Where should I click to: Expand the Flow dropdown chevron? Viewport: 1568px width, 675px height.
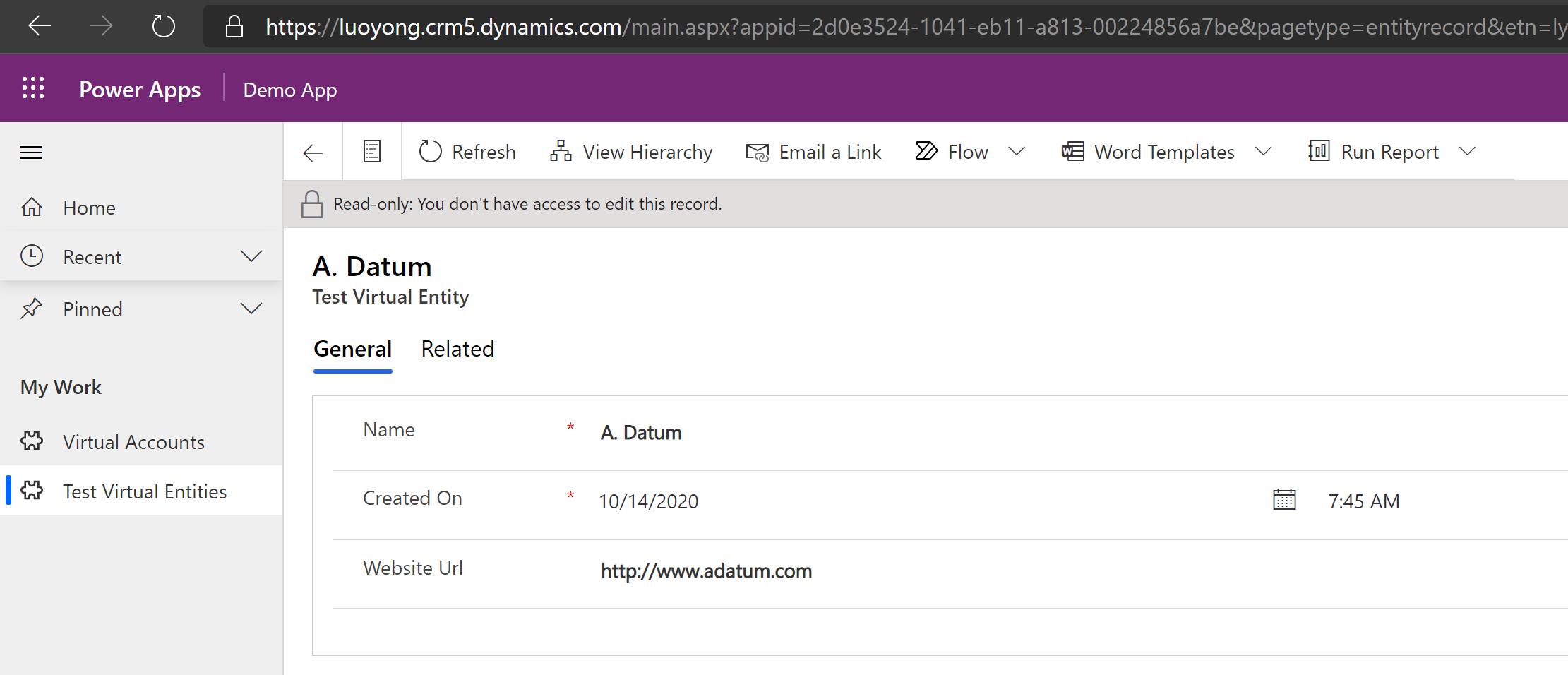click(x=1017, y=152)
